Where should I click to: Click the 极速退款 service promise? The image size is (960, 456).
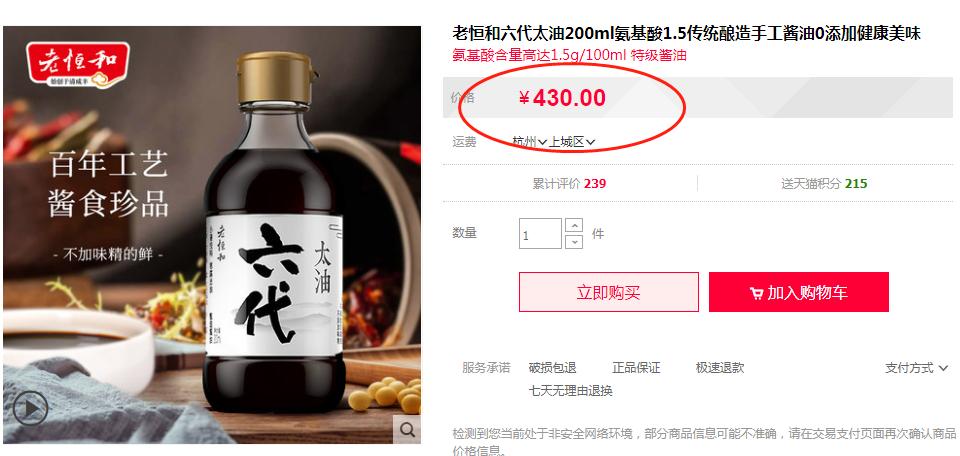tap(720, 368)
